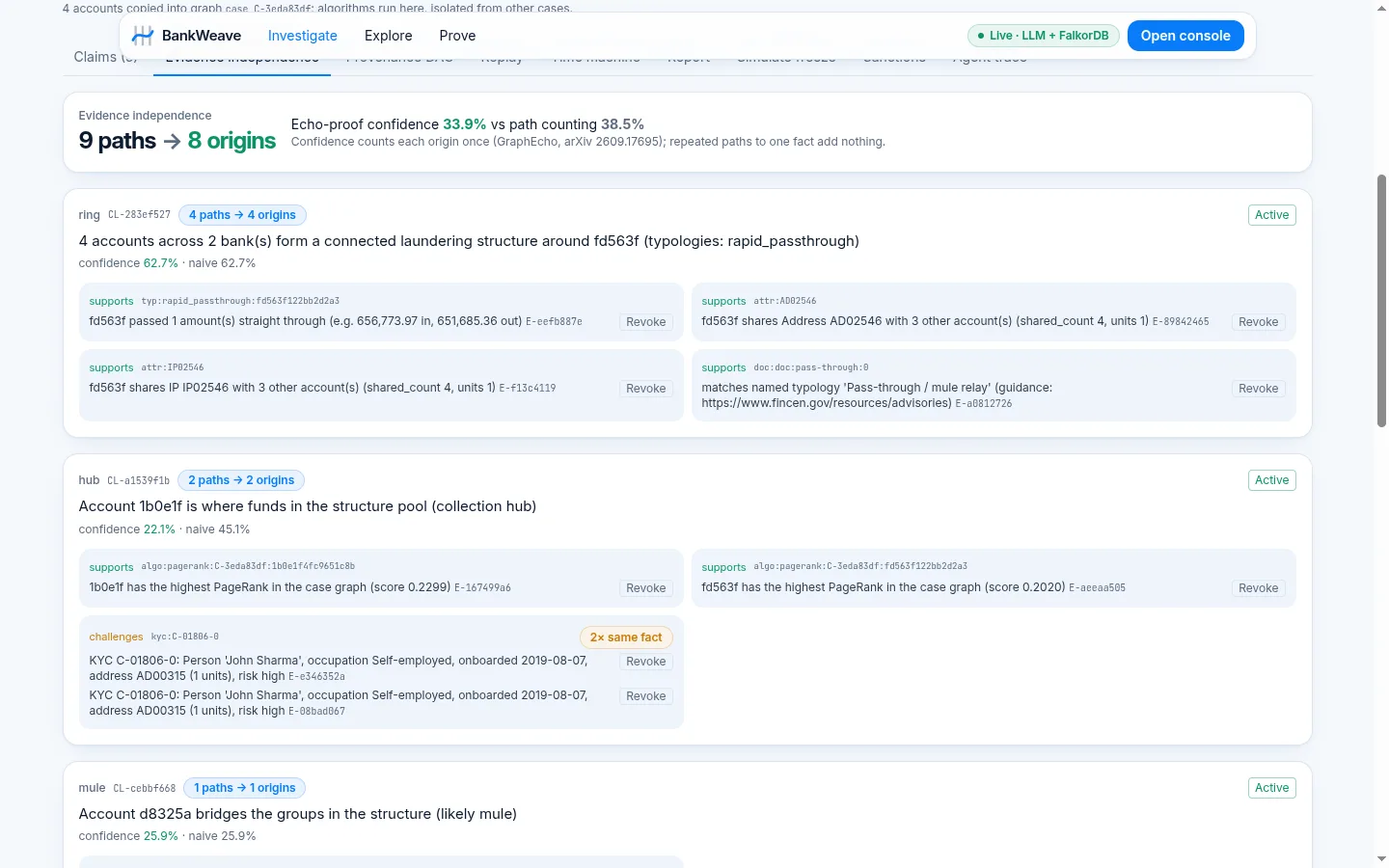Revoke KYC evidence E-08bad067
This screenshot has height=868, width=1389.
pos(646,696)
